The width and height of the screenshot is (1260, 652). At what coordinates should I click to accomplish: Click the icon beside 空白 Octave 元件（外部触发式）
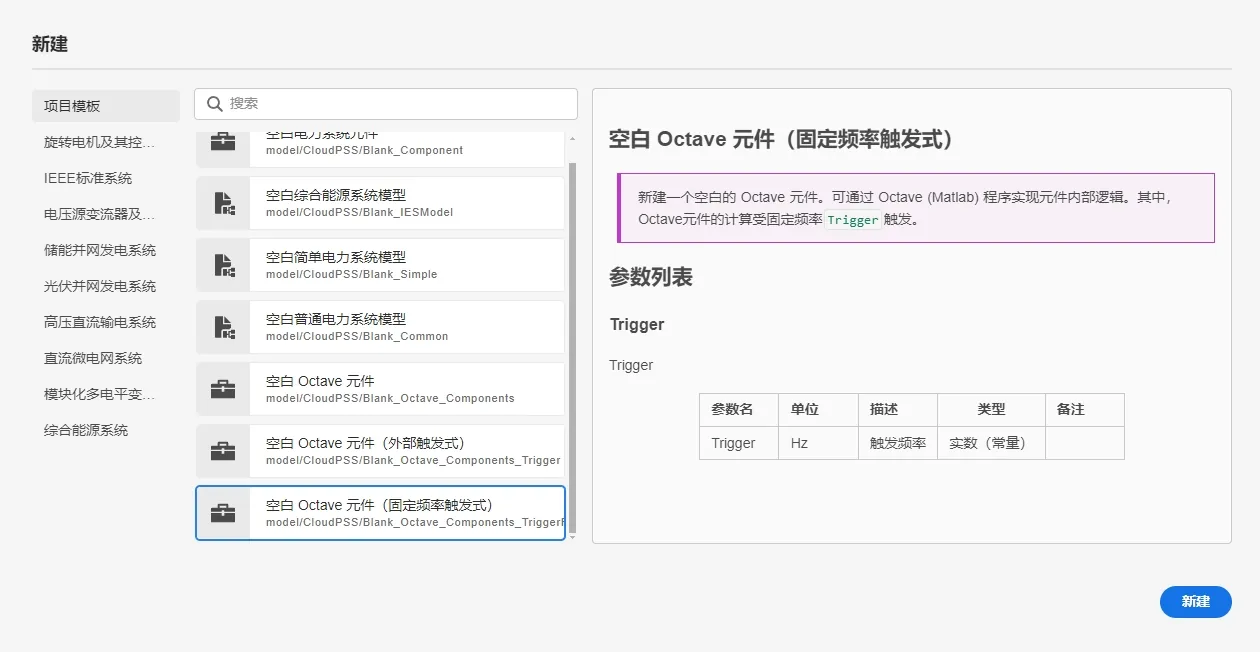pyautogui.click(x=221, y=450)
